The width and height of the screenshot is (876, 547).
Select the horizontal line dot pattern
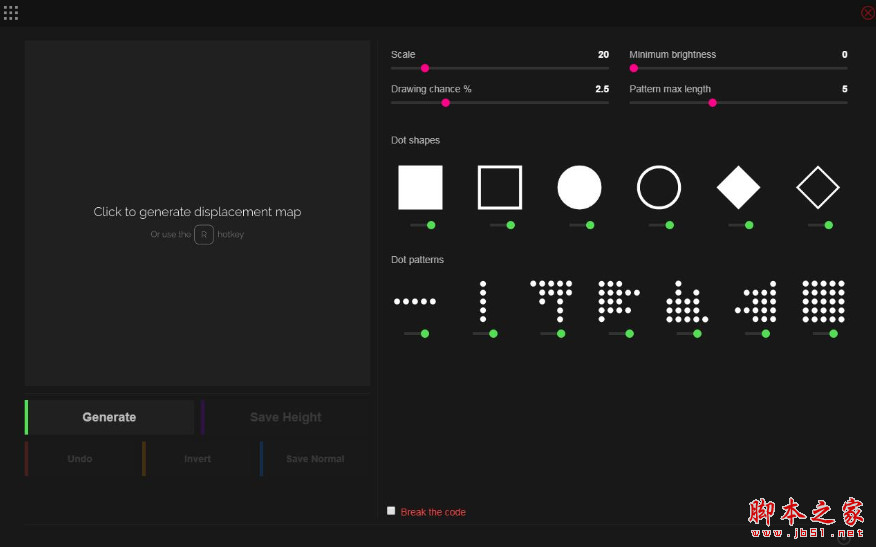[x=415, y=301]
